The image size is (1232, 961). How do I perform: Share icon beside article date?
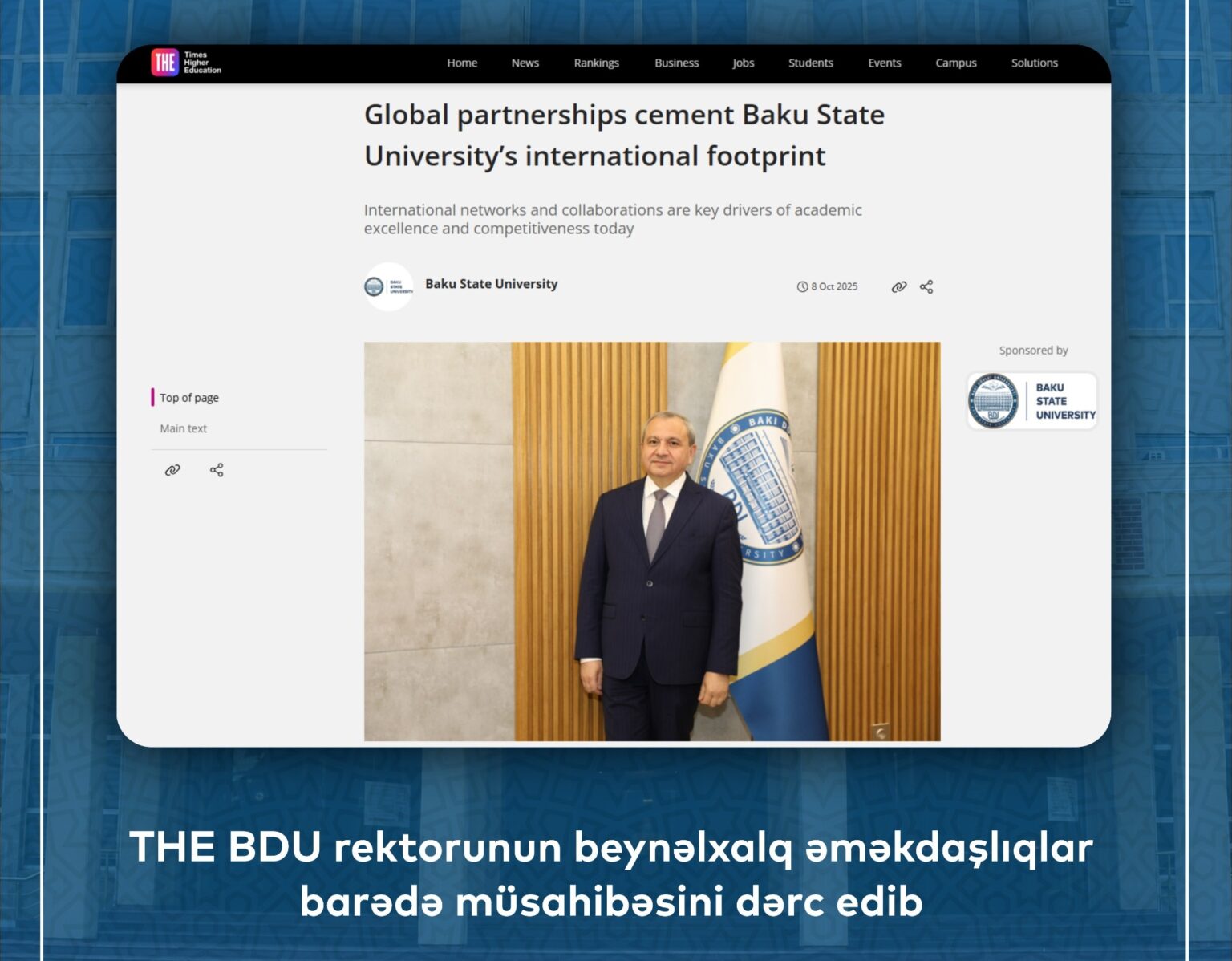[x=926, y=287]
